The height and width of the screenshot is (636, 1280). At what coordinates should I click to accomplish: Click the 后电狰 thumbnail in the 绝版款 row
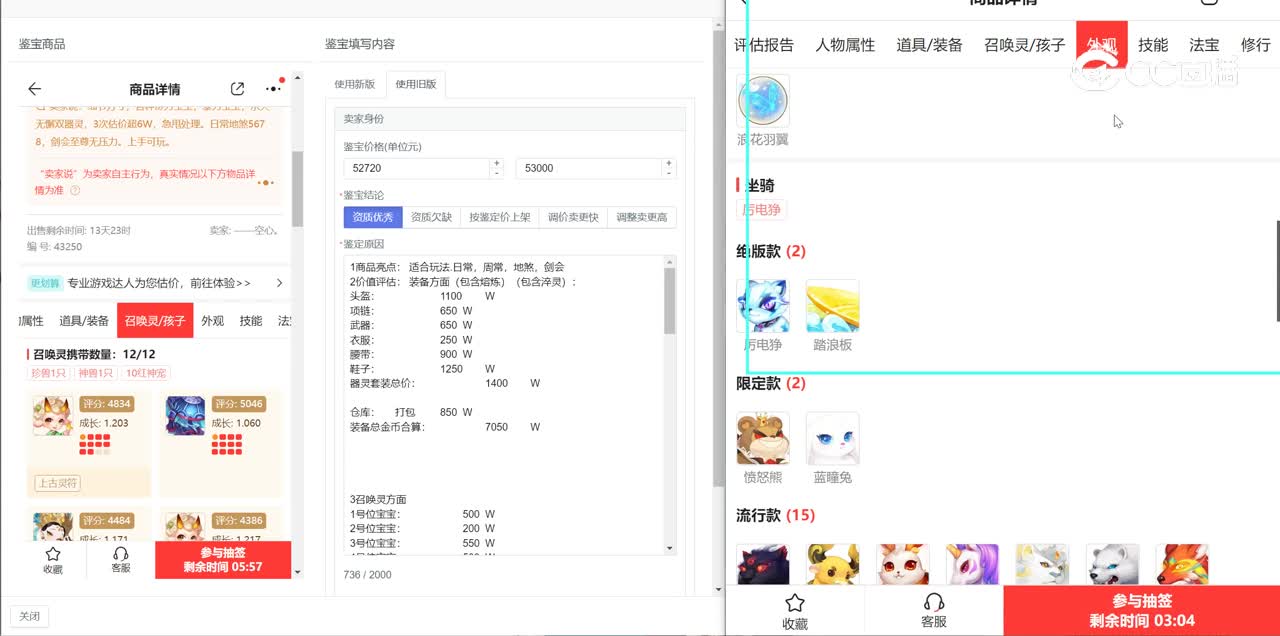coord(763,306)
